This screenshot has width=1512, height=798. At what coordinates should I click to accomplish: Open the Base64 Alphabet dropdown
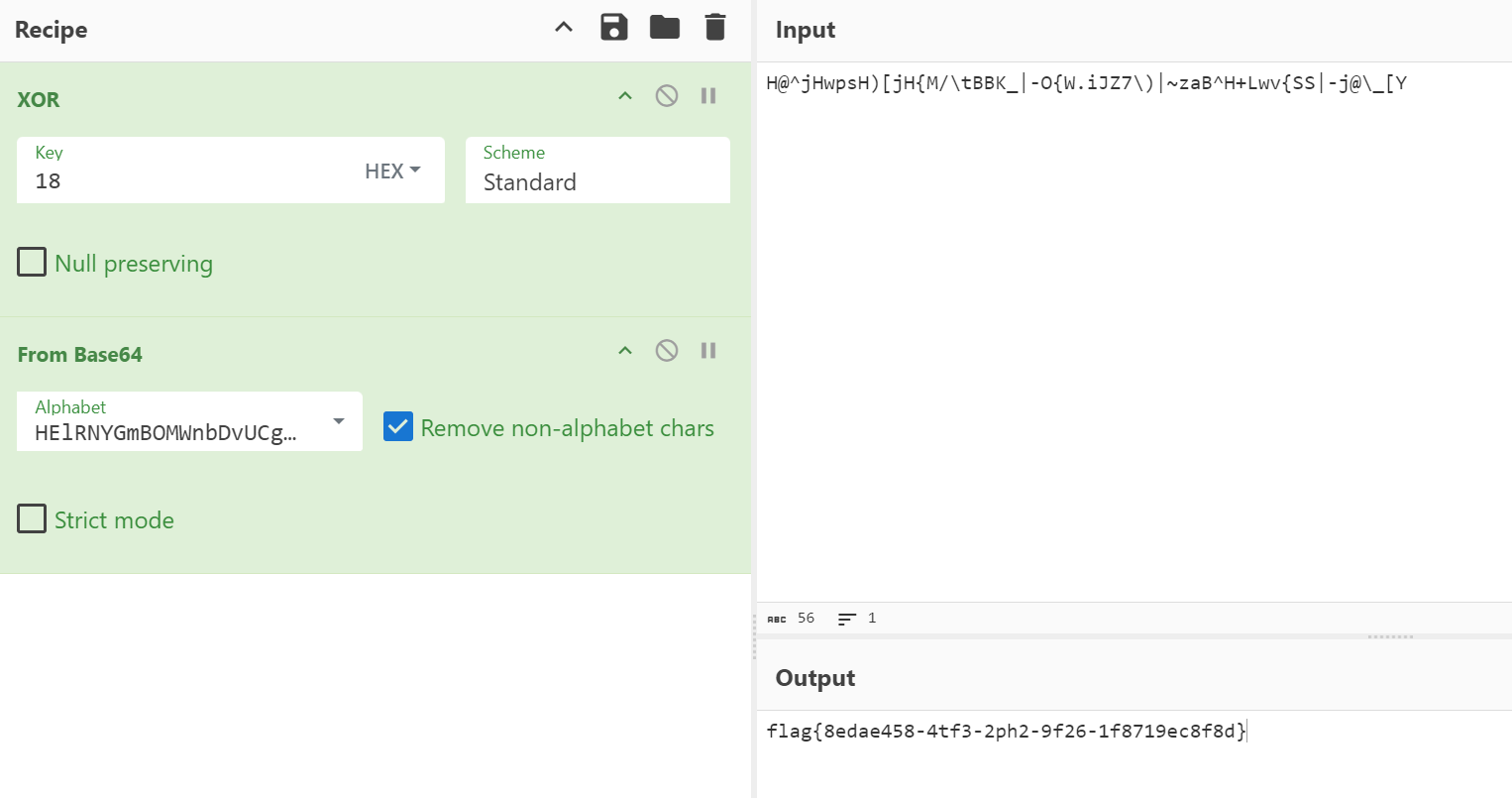(339, 422)
